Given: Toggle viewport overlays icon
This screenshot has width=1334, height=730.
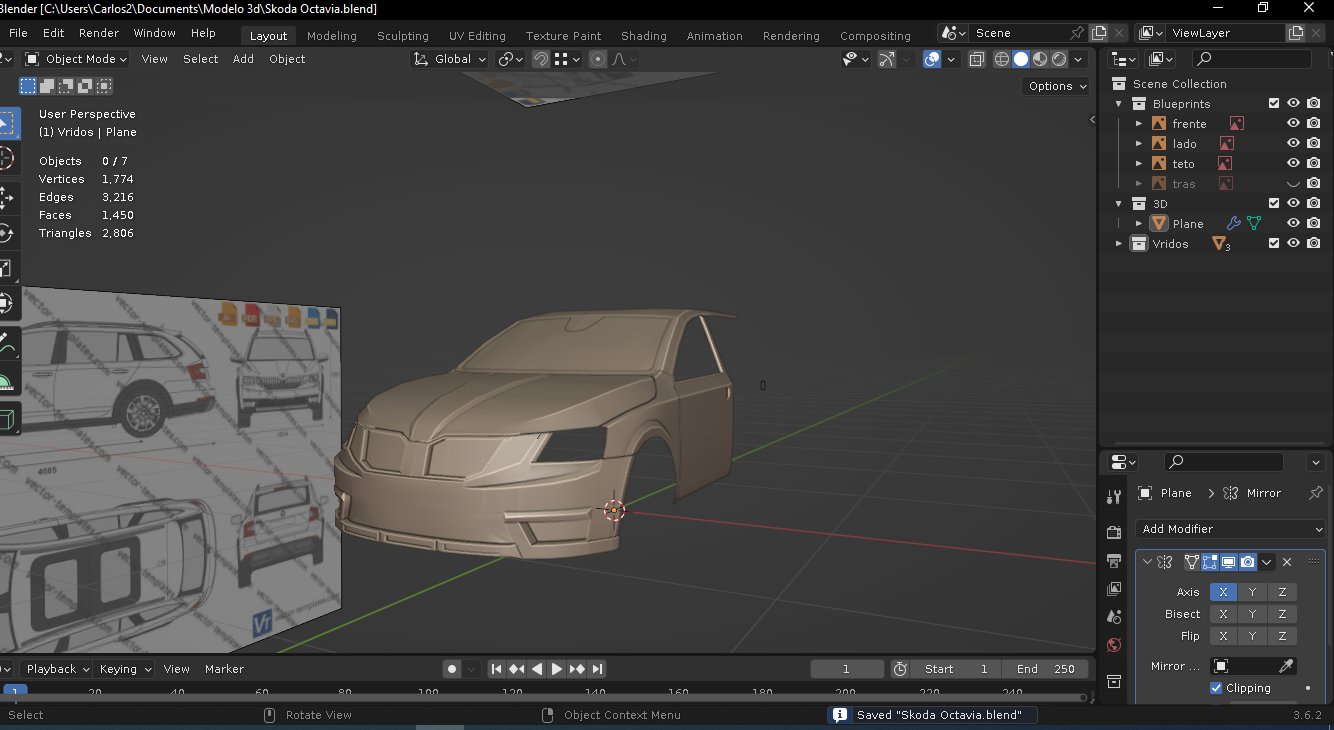Looking at the screenshot, I should click(x=932, y=59).
